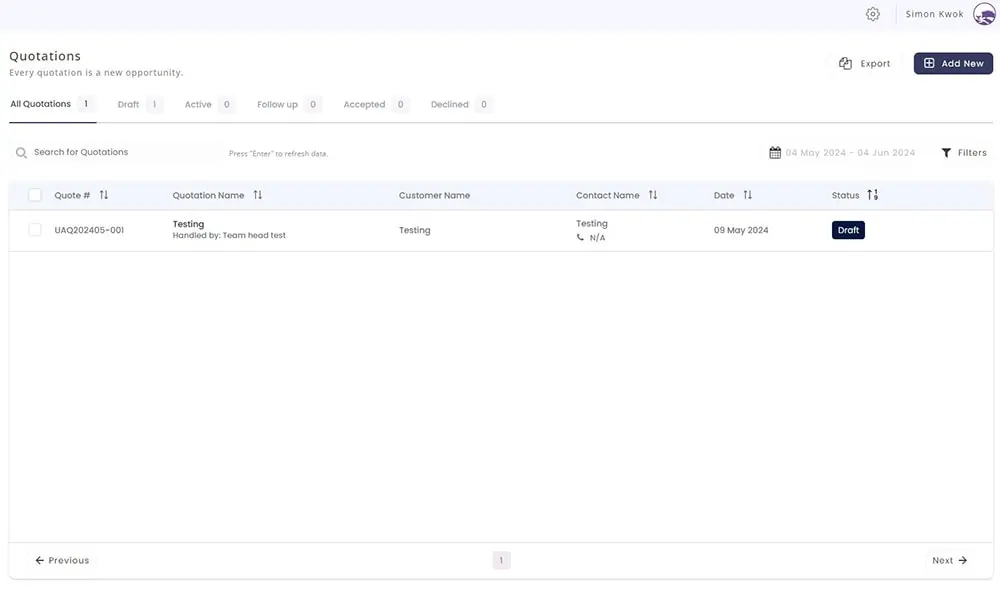The width and height of the screenshot is (1000, 600).
Task: Sort by Quotation Name column arrows
Action: (258, 195)
